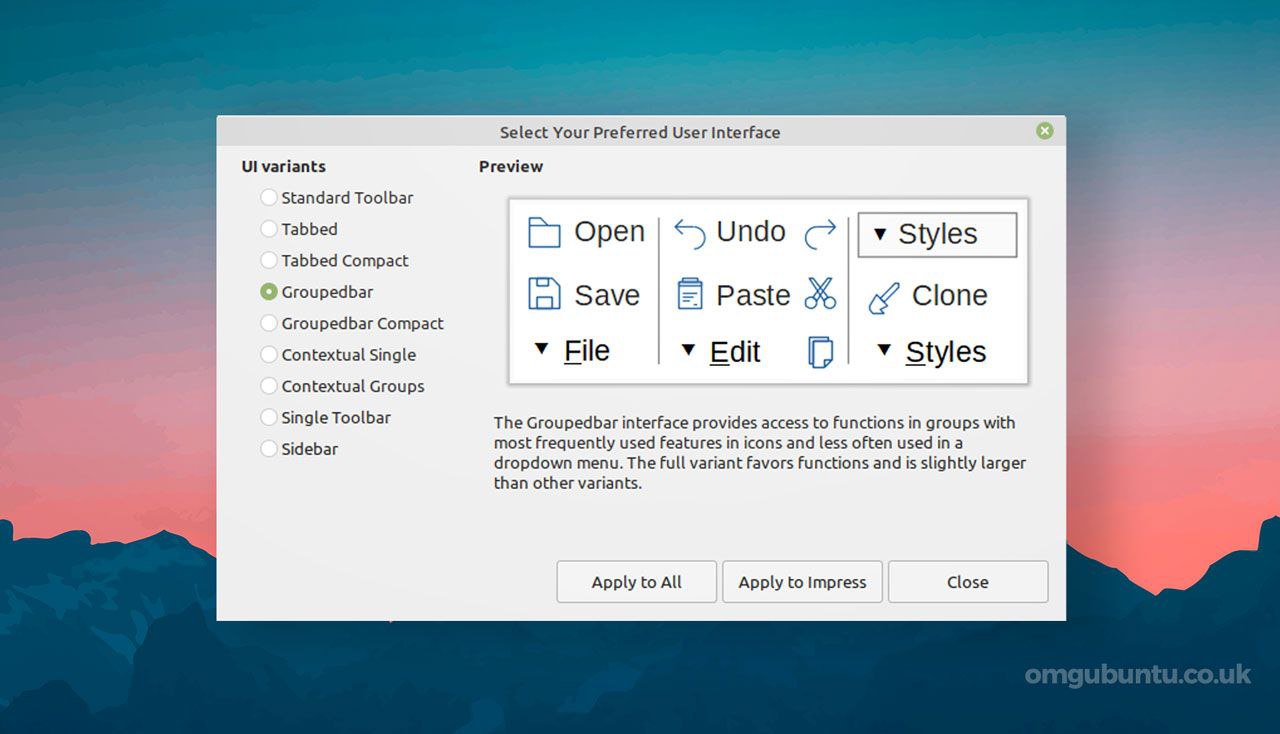Click the Save floppy disk icon
Image resolution: width=1280 pixels, height=734 pixels.
click(544, 295)
